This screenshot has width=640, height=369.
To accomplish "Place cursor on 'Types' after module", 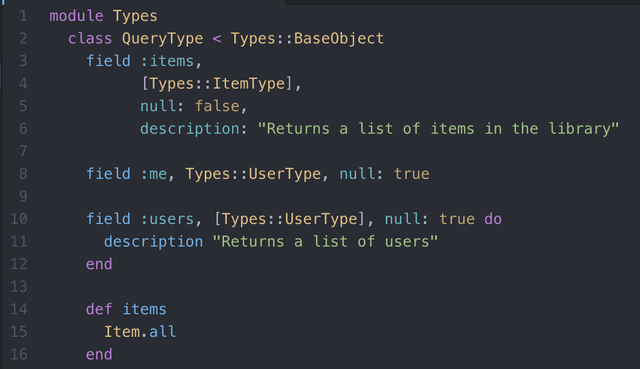I will [135, 16].
